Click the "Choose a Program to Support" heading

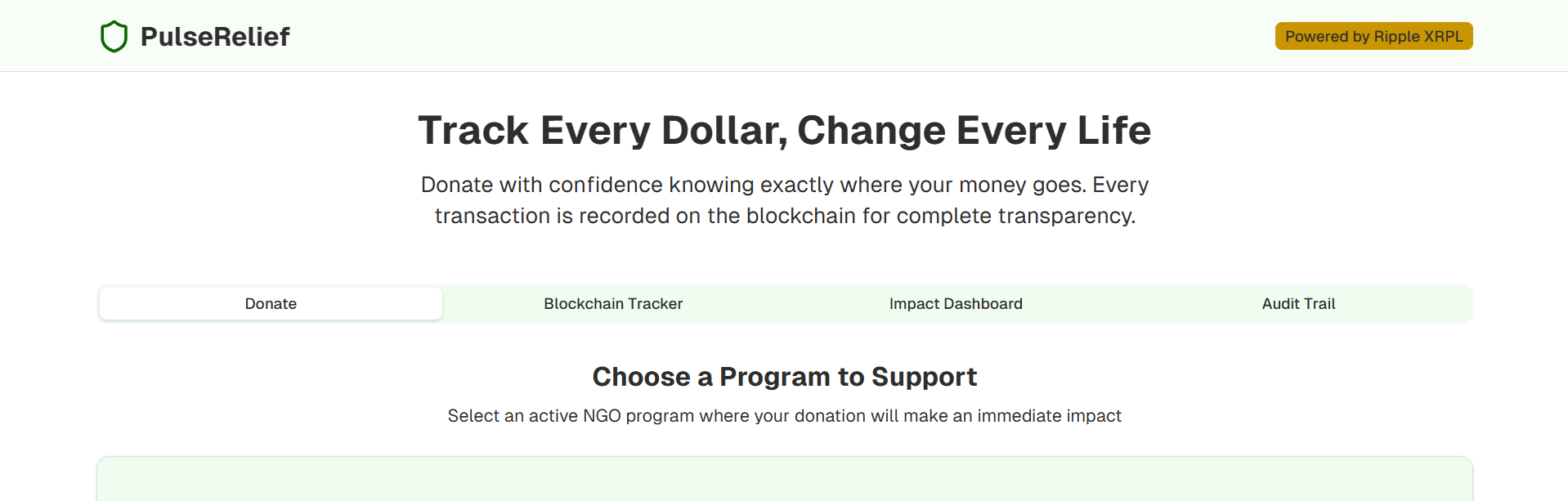(785, 377)
